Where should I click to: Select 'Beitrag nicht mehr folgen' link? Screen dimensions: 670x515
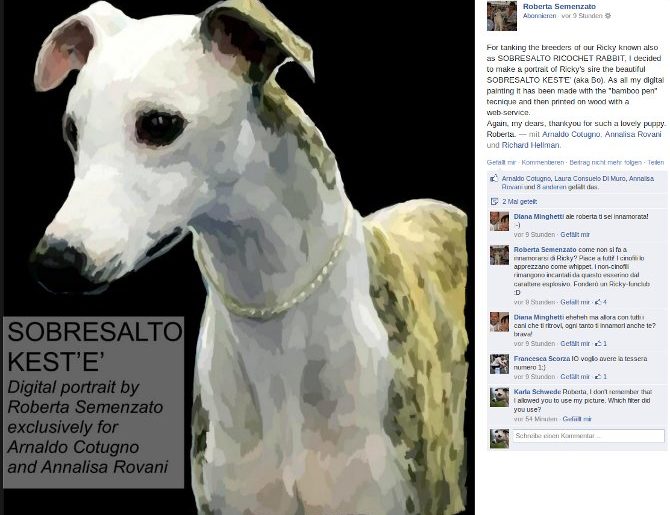coord(605,162)
